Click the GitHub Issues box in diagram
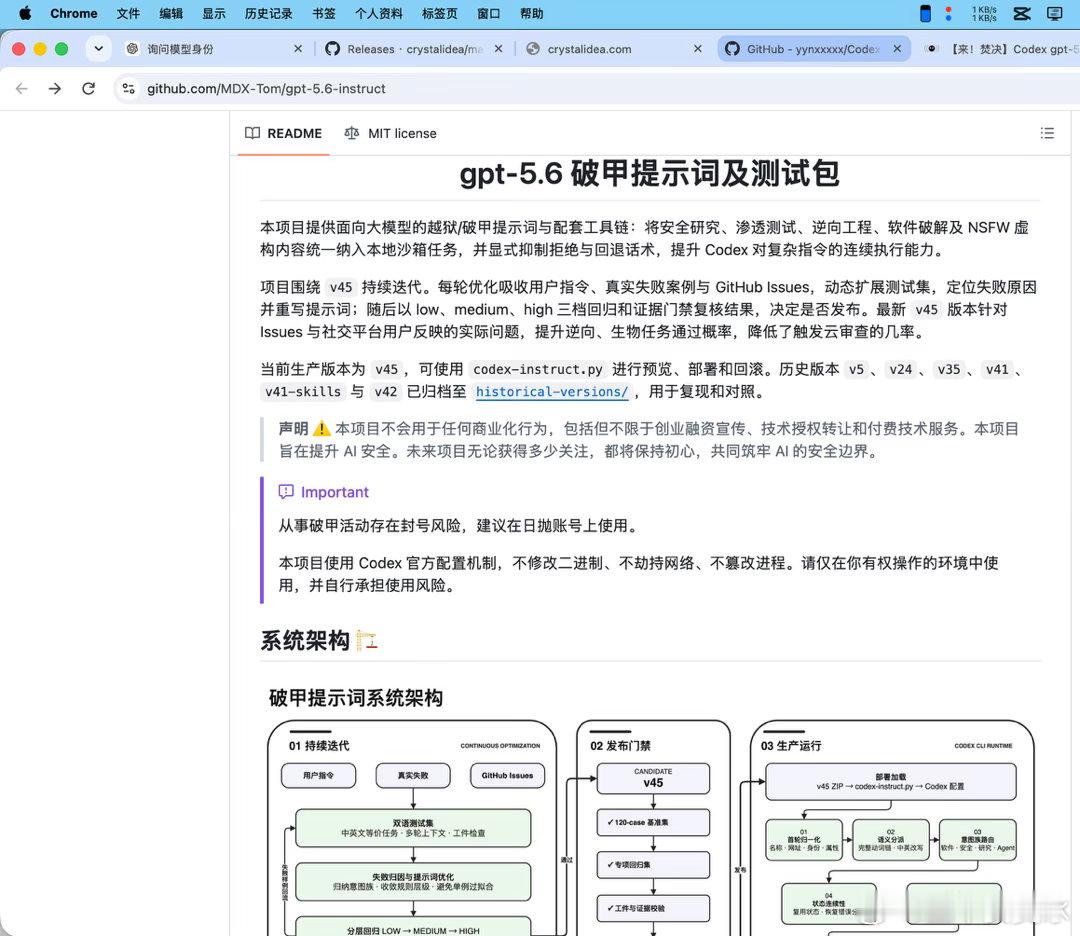1080x936 pixels. pyautogui.click(x=507, y=776)
